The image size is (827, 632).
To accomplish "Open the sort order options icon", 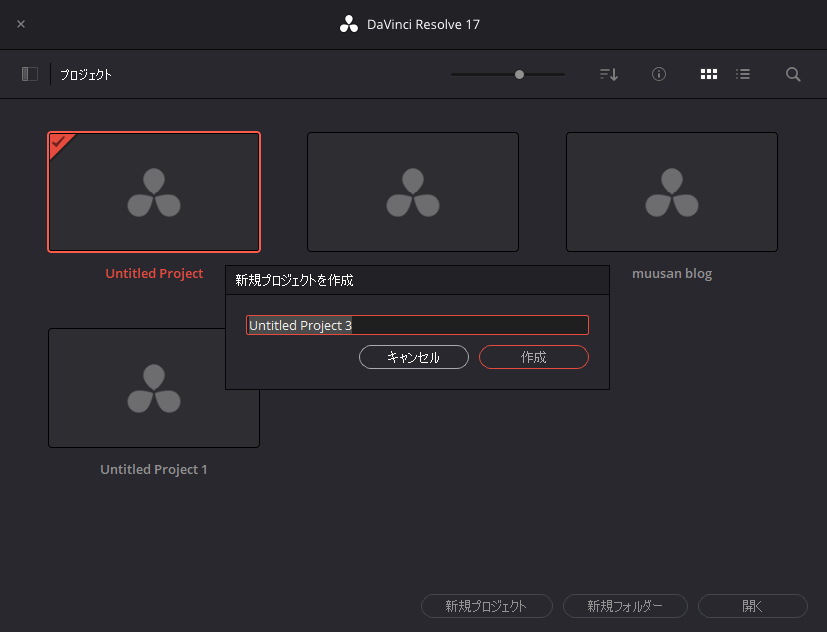I will point(609,74).
